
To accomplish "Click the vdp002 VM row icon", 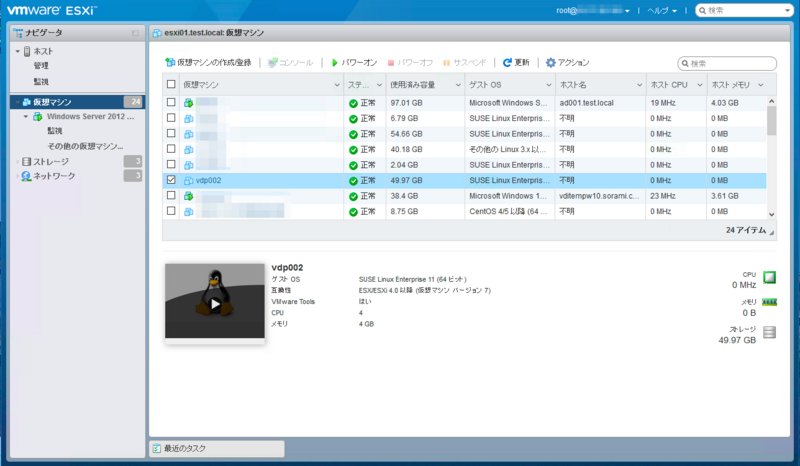I will coord(188,181).
